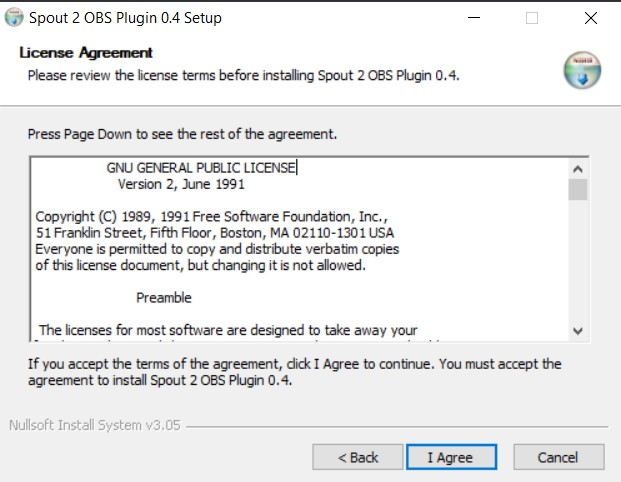Click the Copyright line in the license
This screenshot has height=482, width=621.
coord(211,217)
